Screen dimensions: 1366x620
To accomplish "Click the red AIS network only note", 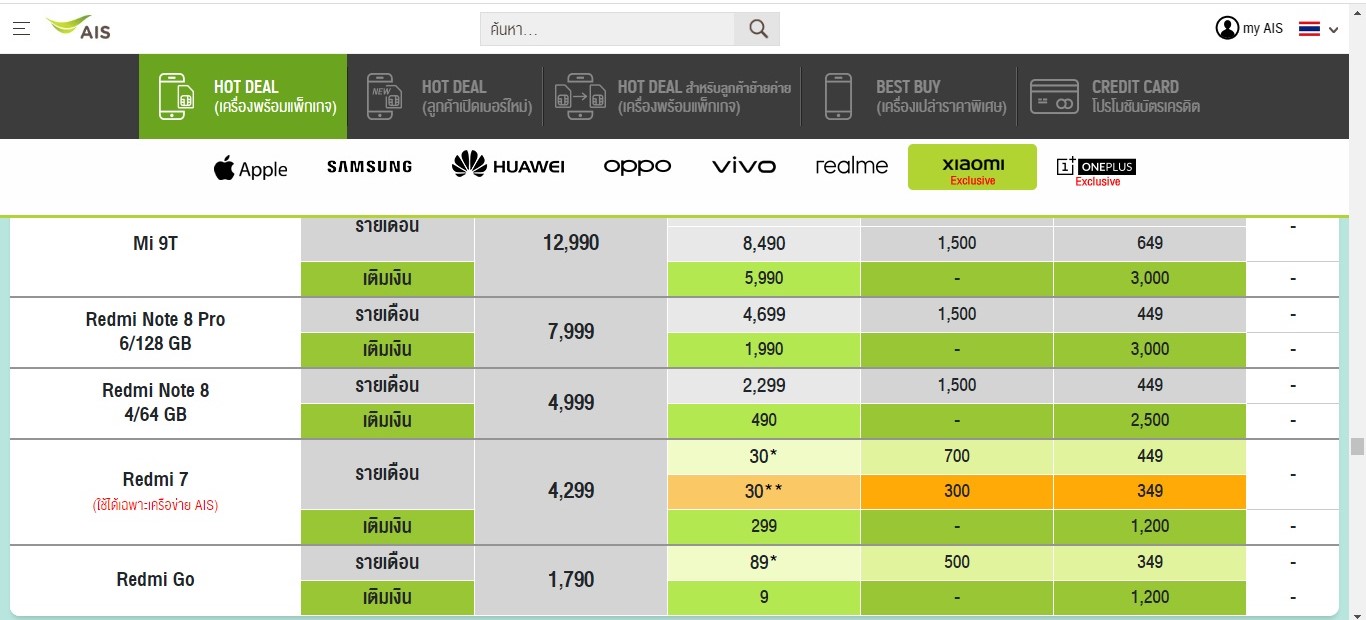I will click(x=155, y=506).
